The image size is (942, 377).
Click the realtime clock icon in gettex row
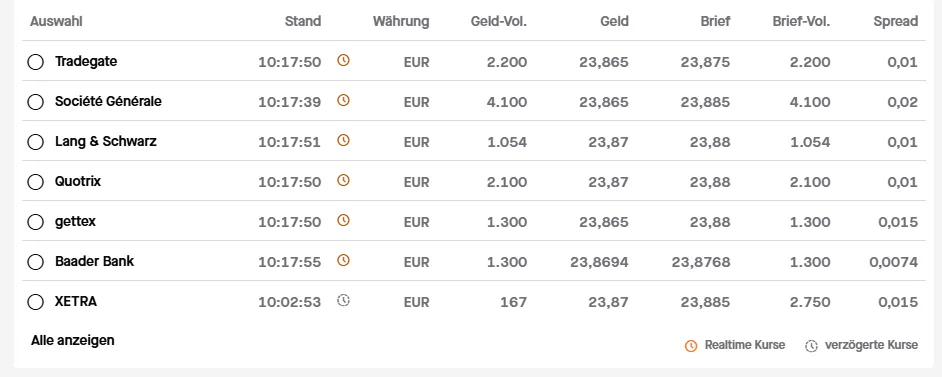pos(343,220)
